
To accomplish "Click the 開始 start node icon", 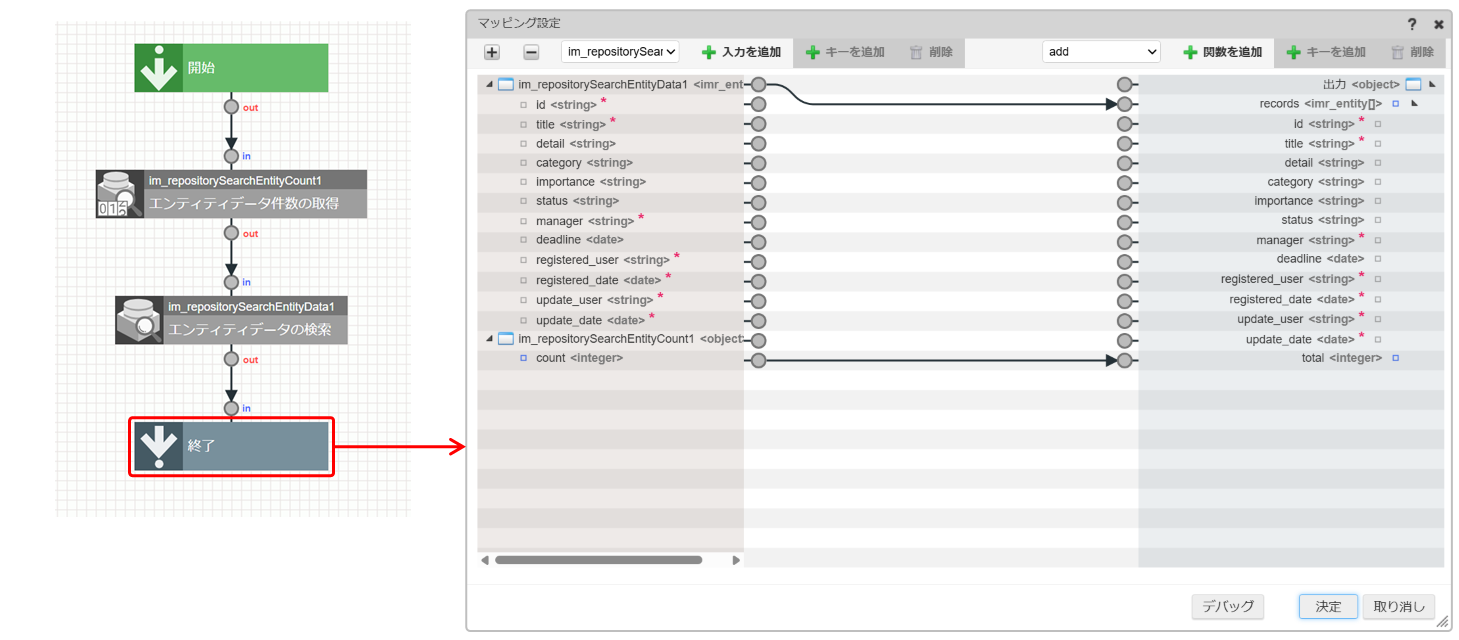I will click(159, 68).
